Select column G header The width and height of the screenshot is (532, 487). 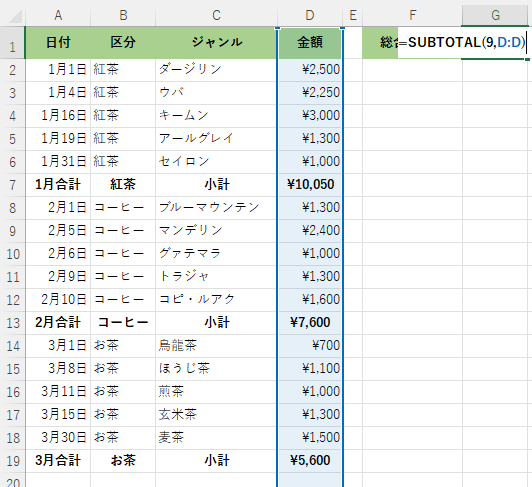[x=495, y=15]
